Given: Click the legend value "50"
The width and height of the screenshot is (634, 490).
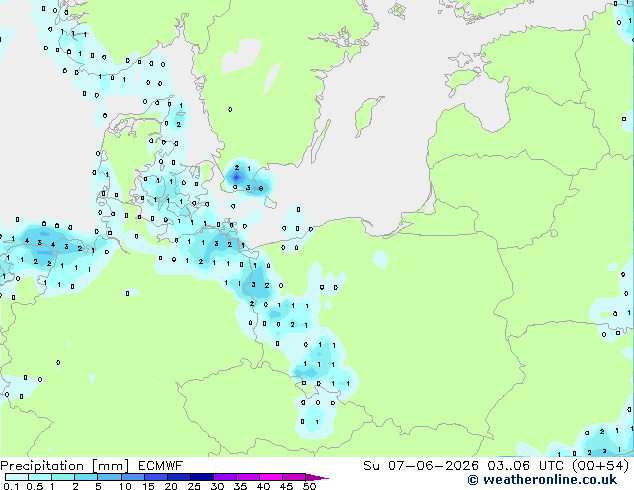Looking at the screenshot, I should [309, 486].
